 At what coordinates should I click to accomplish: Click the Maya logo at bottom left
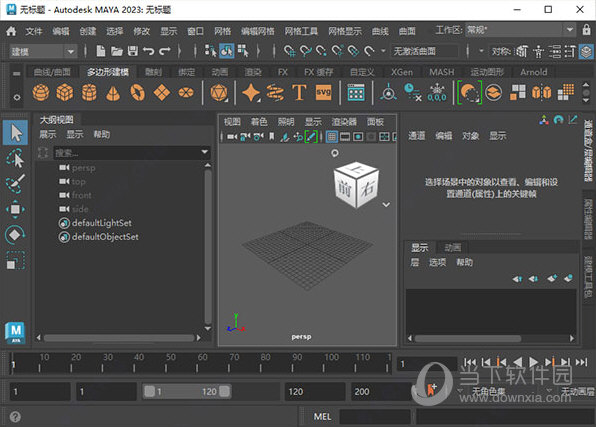click(15, 332)
